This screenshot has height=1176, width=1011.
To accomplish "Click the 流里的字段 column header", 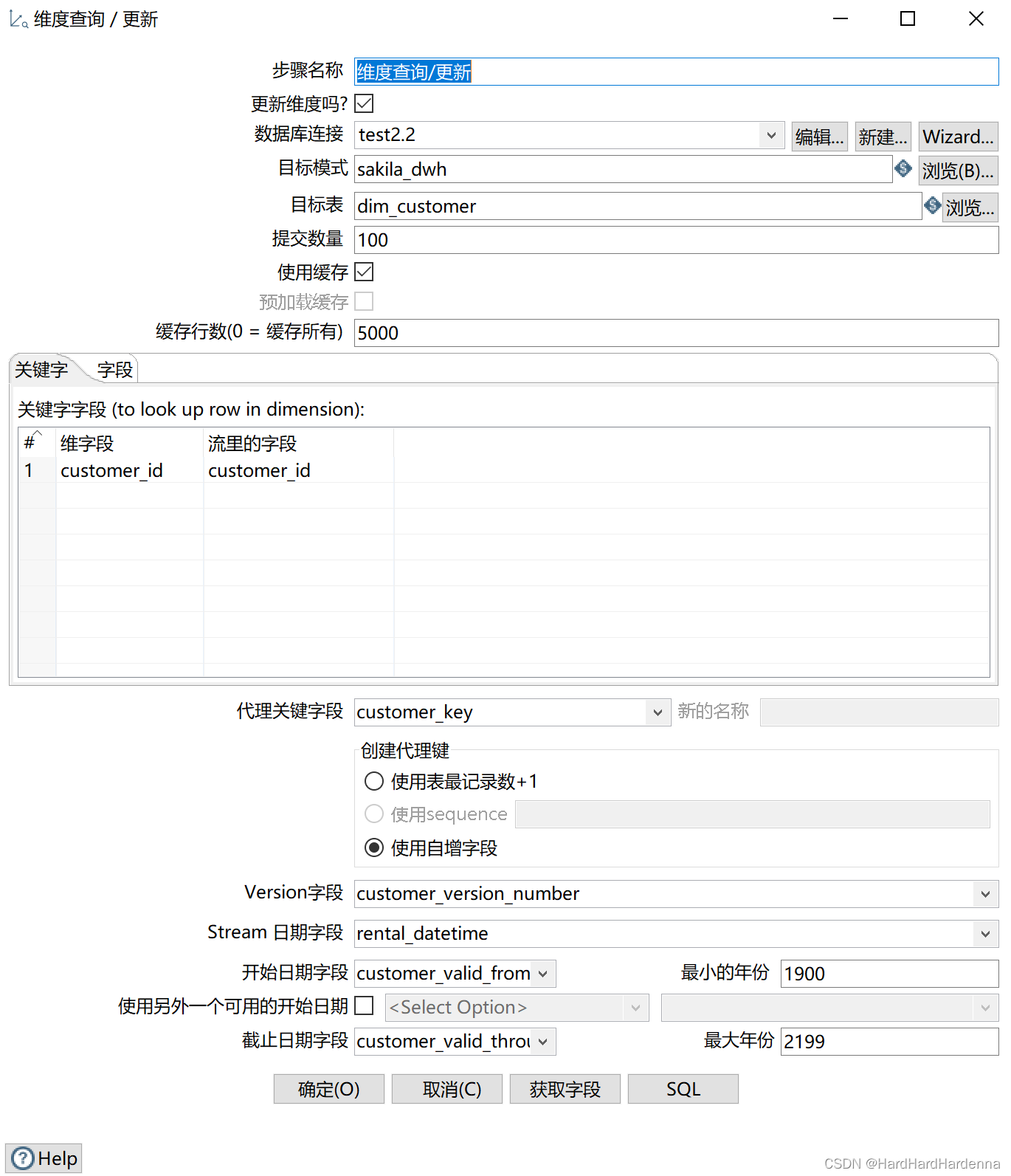I will [299, 443].
